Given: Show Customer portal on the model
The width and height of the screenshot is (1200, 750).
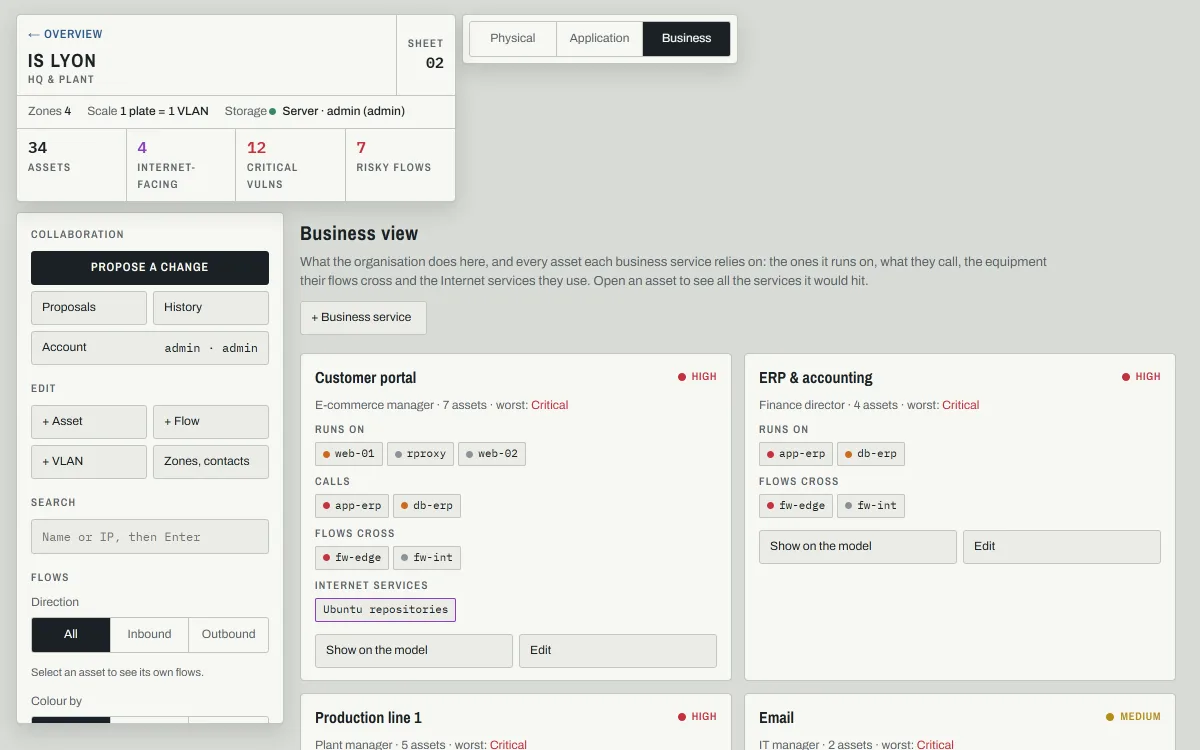Looking at the screenshot, I should [x=414, y=651].
